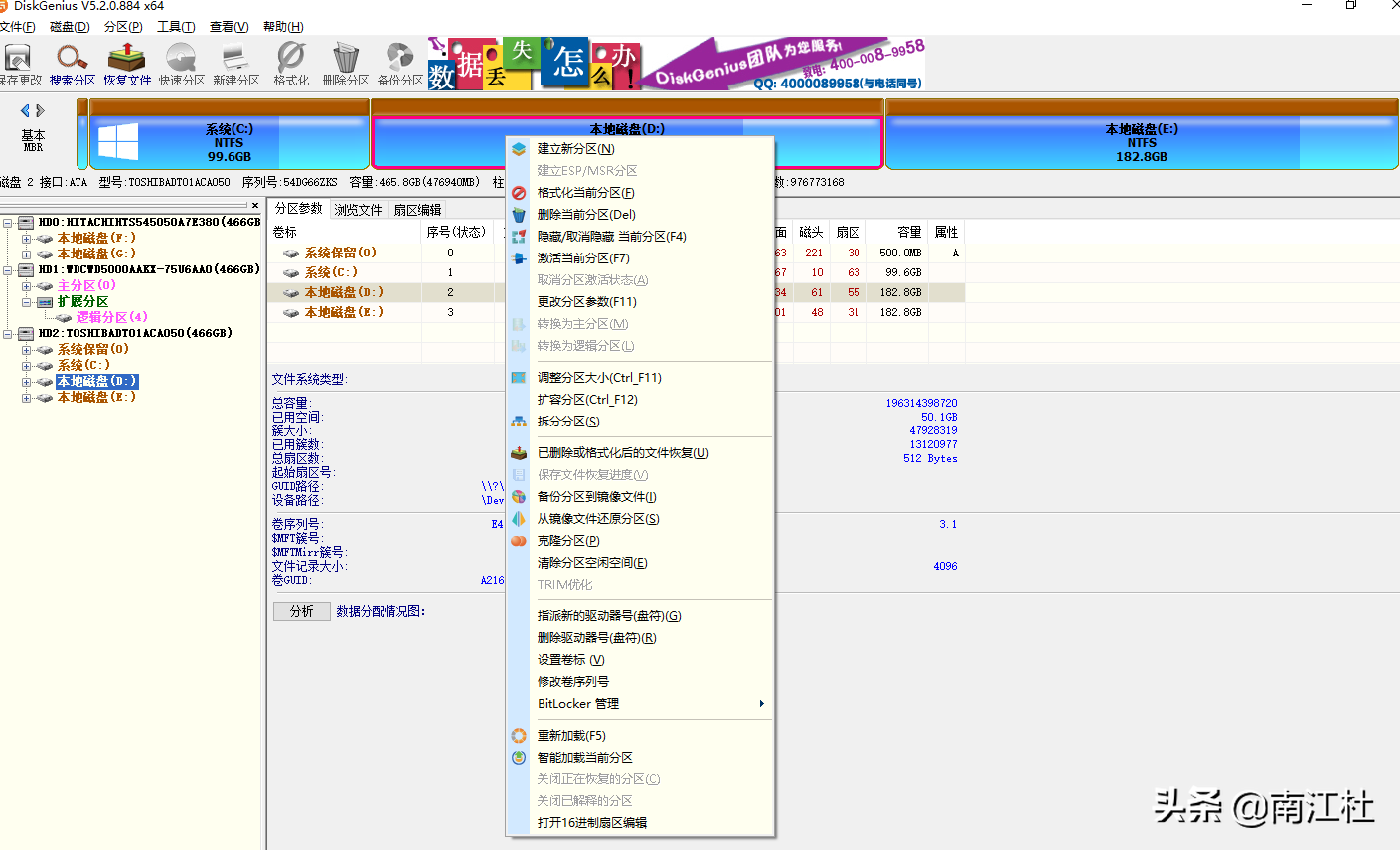Click red icon beside 格式化当前分区(F)
Viewport: 1400px width, 850px height.
(x=519, y=193)
